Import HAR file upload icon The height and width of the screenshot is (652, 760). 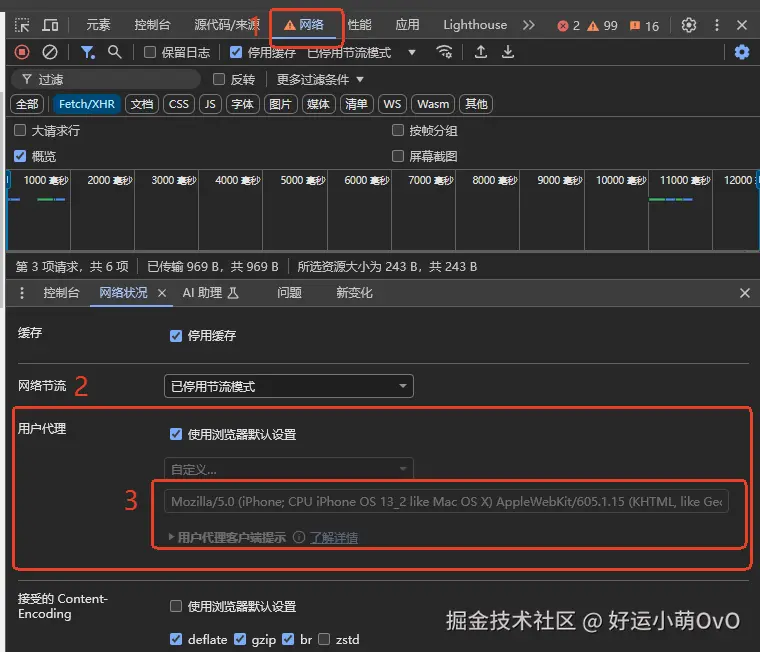pos(480,51)
